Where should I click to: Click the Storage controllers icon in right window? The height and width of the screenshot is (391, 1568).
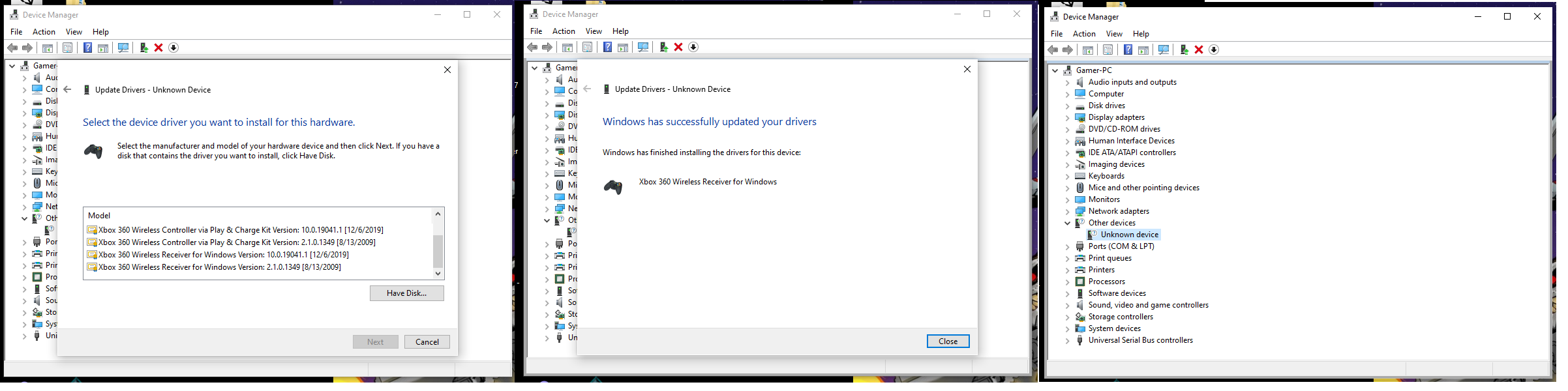click(1080, 317)
